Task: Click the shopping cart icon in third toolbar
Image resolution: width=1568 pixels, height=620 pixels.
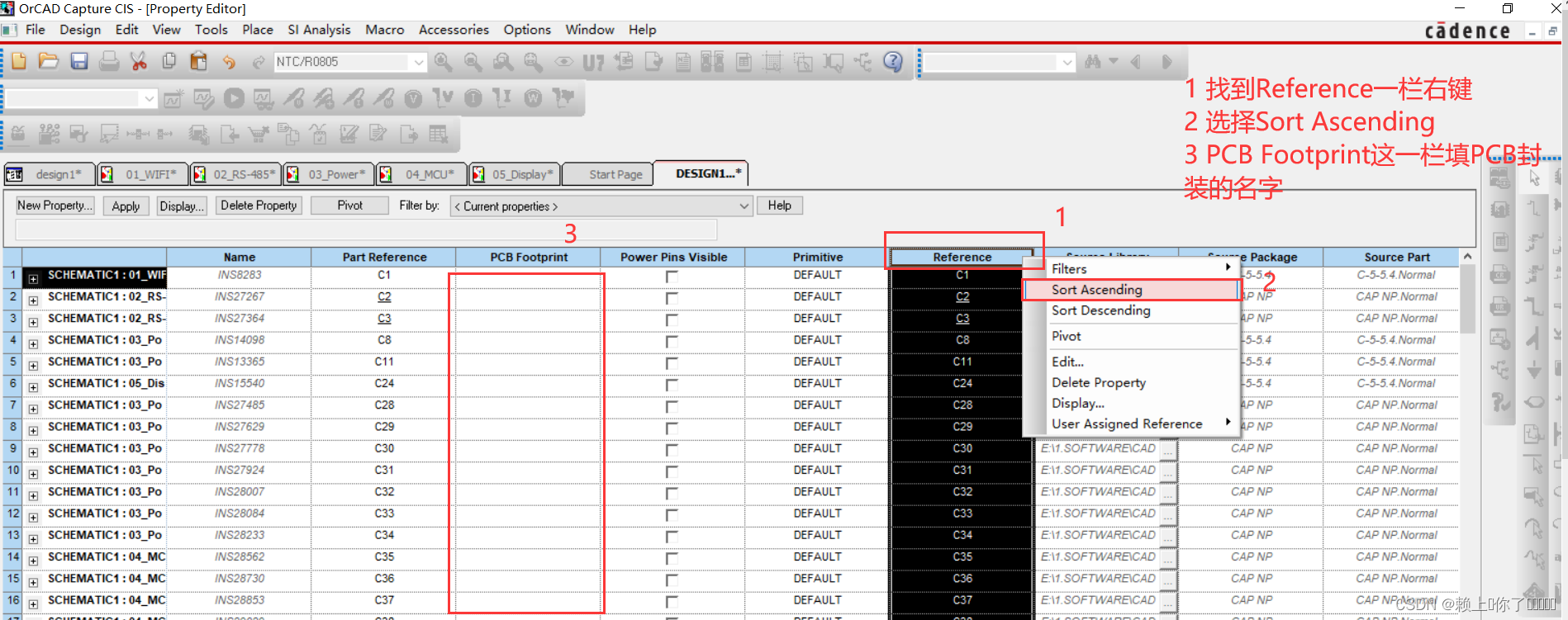Action: point(259,134)
